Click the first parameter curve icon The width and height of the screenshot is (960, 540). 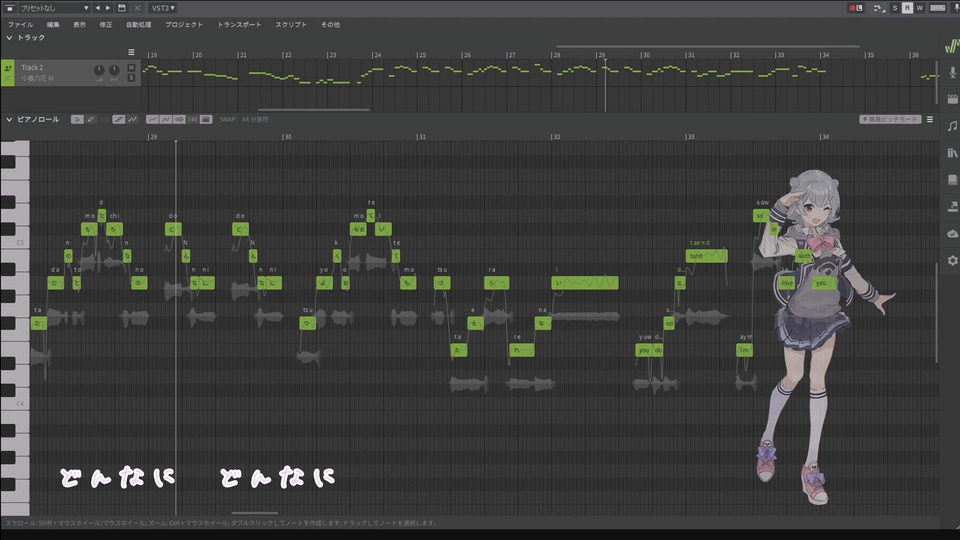(x=152, y=119)
